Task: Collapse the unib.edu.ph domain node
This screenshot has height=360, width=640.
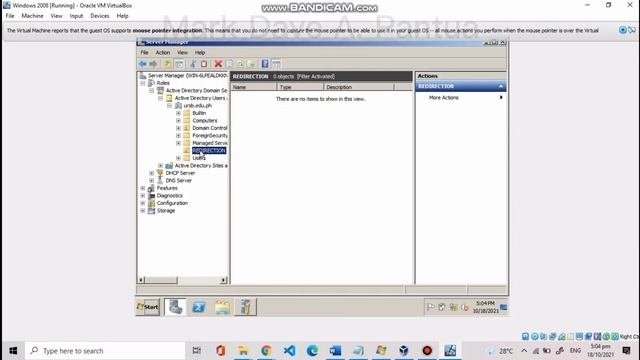Action: (x=169, y=106)
